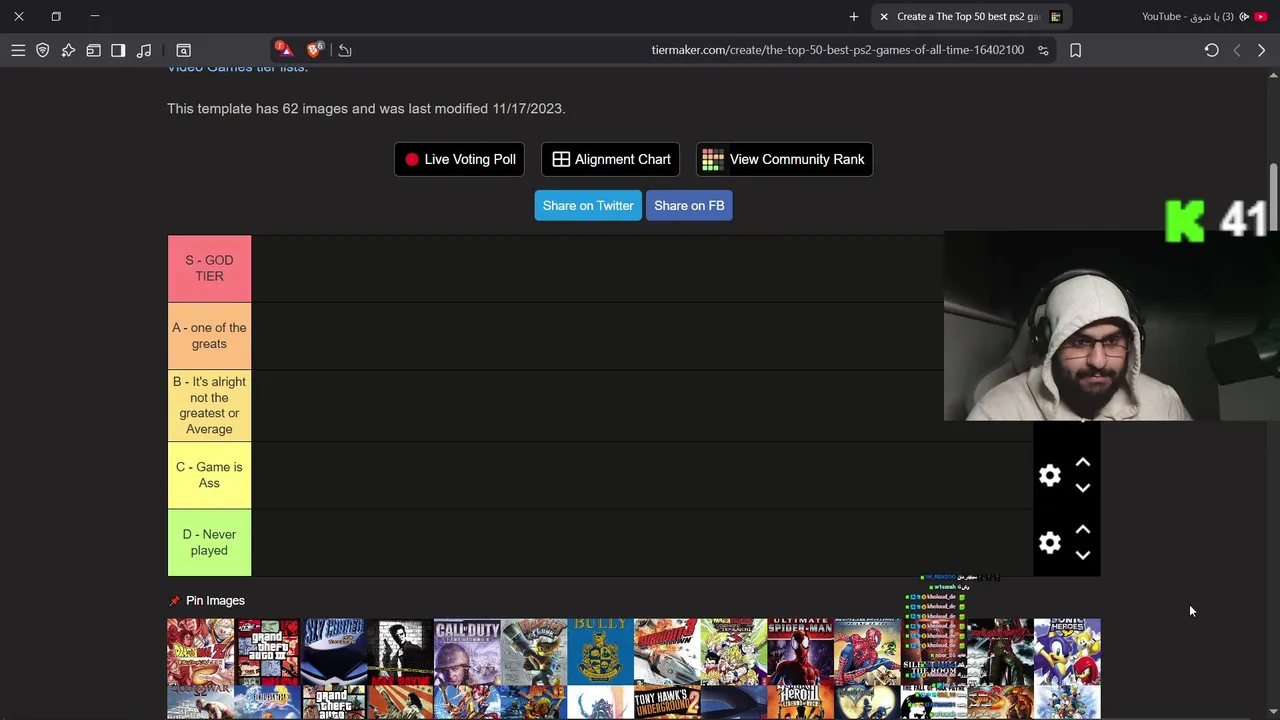Select the Dragon Ball Z Tenkaichi 3 cover
The width and height of the screenshot is (1280, 720).
(x=734, y=651)
